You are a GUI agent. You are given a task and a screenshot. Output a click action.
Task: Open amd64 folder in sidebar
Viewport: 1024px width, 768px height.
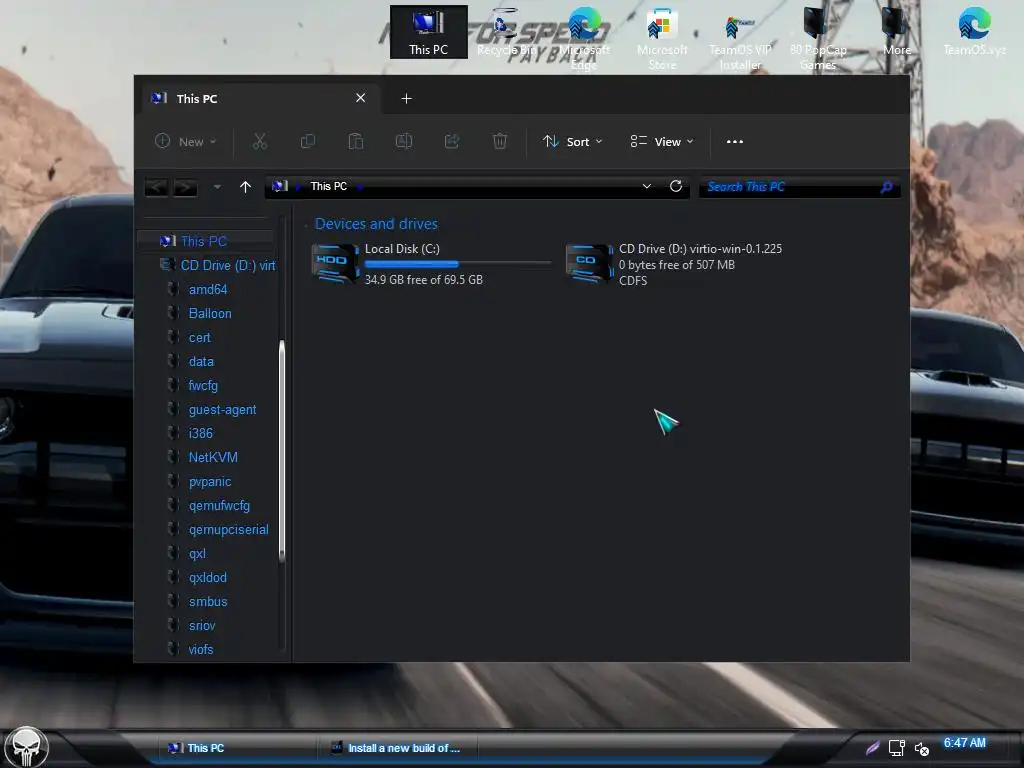[x=208, y=289]
